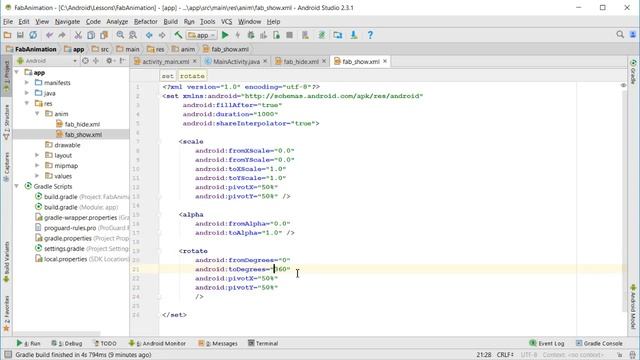Click the 'res' navigation bar breadcrumb
Screen dimensions: 640x360
(x=156, y=49)
